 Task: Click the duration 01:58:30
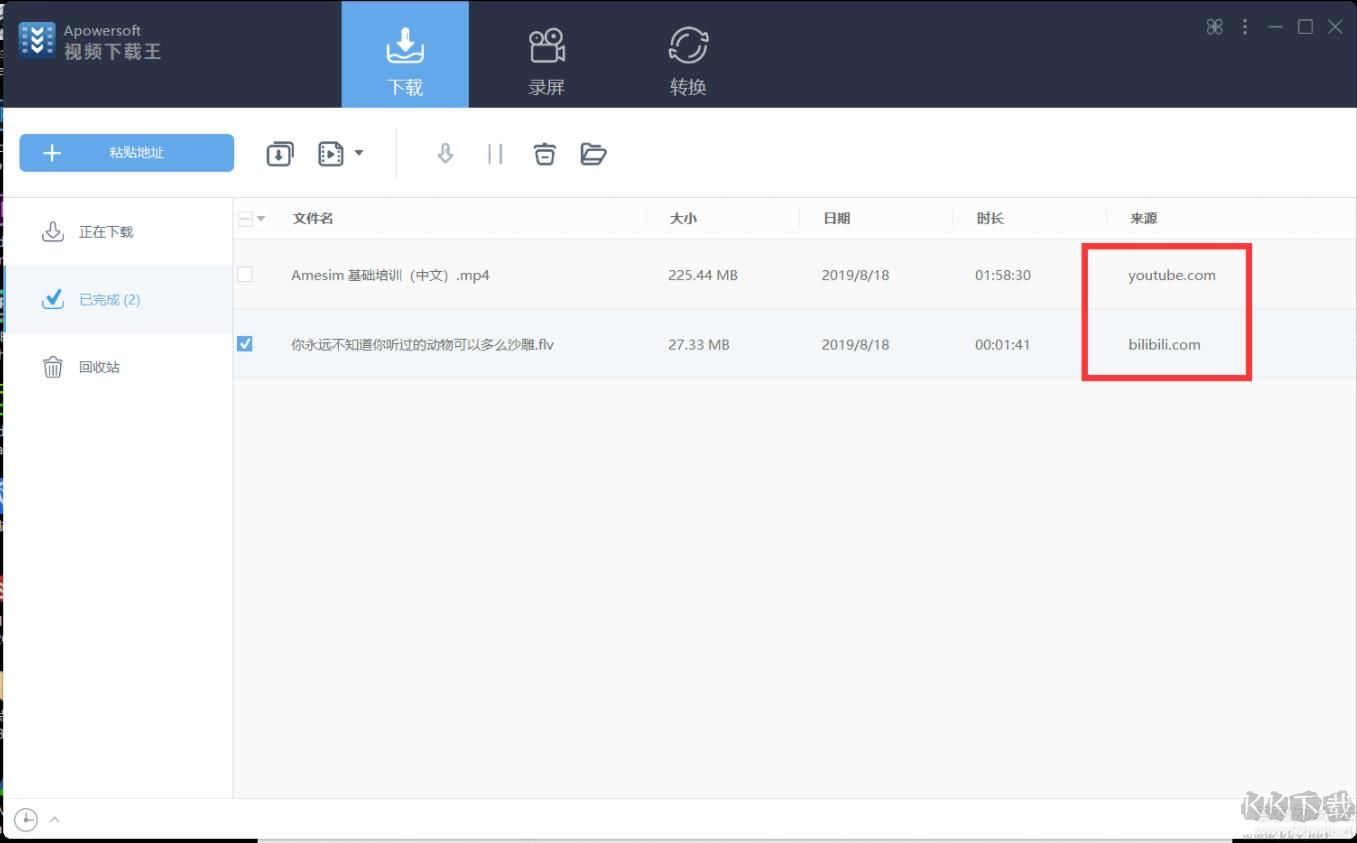pyautogui.click(x=1003, y=275)
